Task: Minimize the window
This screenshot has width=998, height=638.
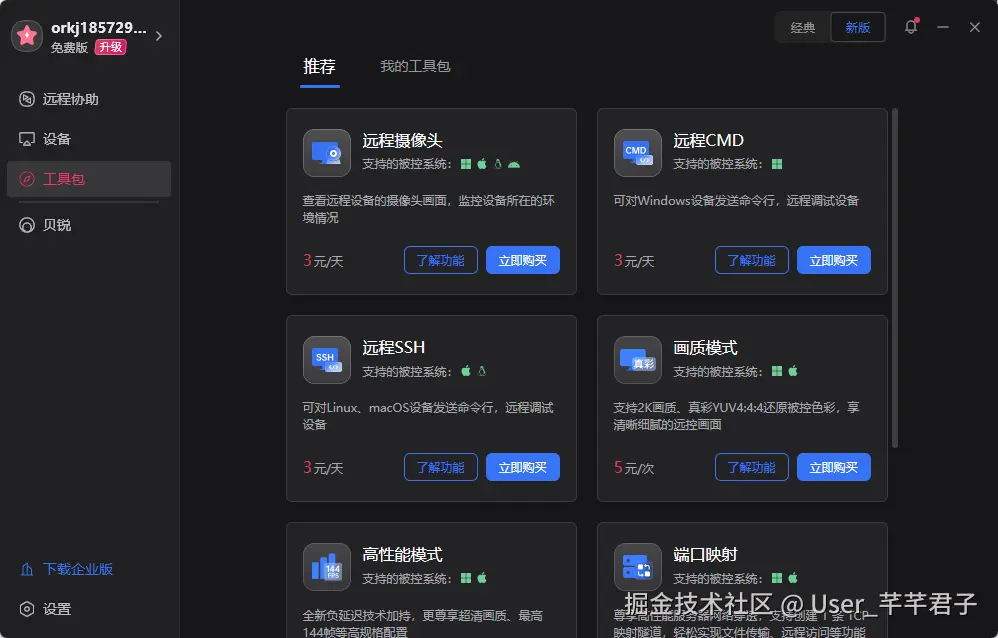Action: (x=943, y=27)
